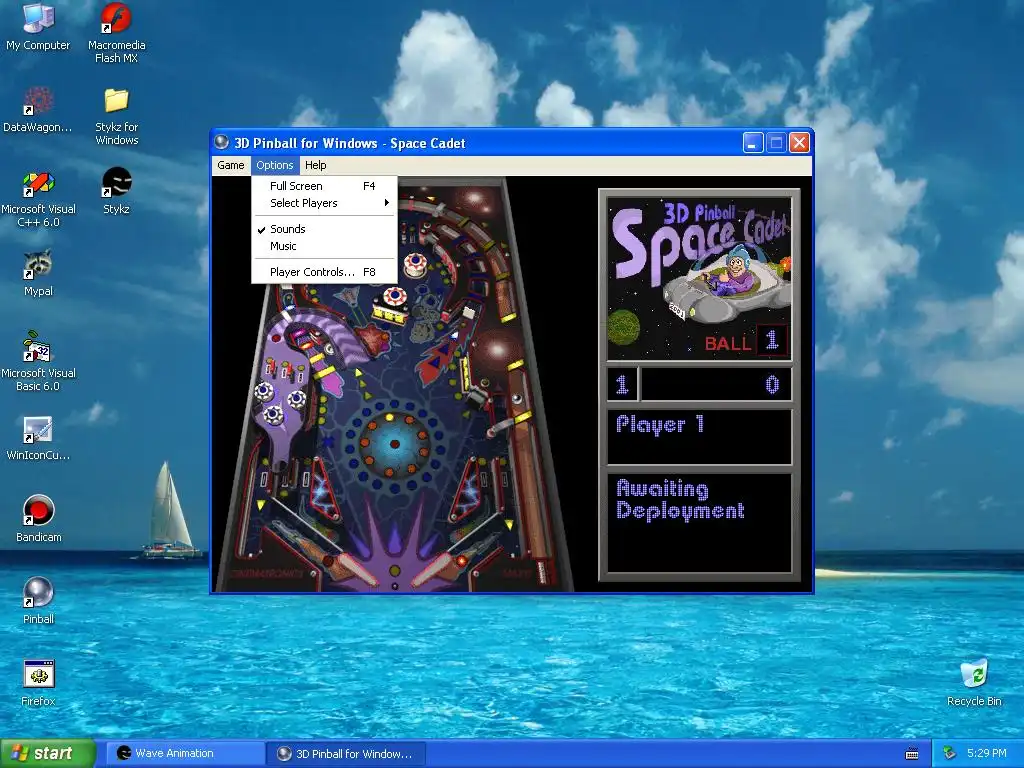Maximize the 3D Pinball window
The width and height of the screenshot is (1024, 768).
pos(776,142)
